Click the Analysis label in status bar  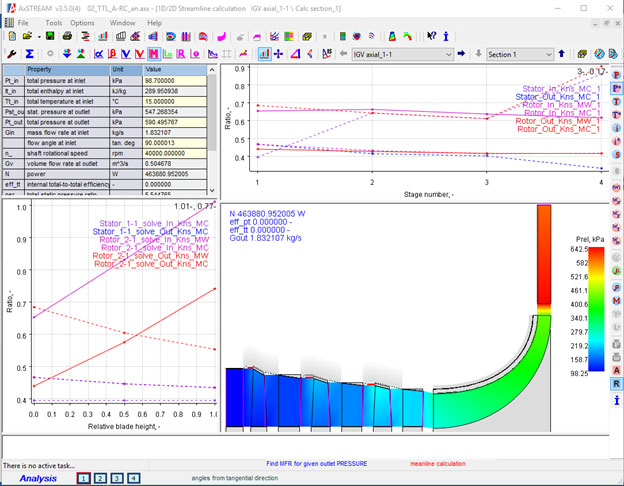tap(38, 478)
